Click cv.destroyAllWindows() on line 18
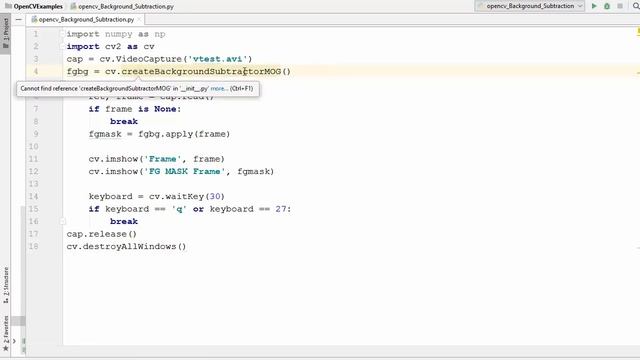 click(126, 247)
